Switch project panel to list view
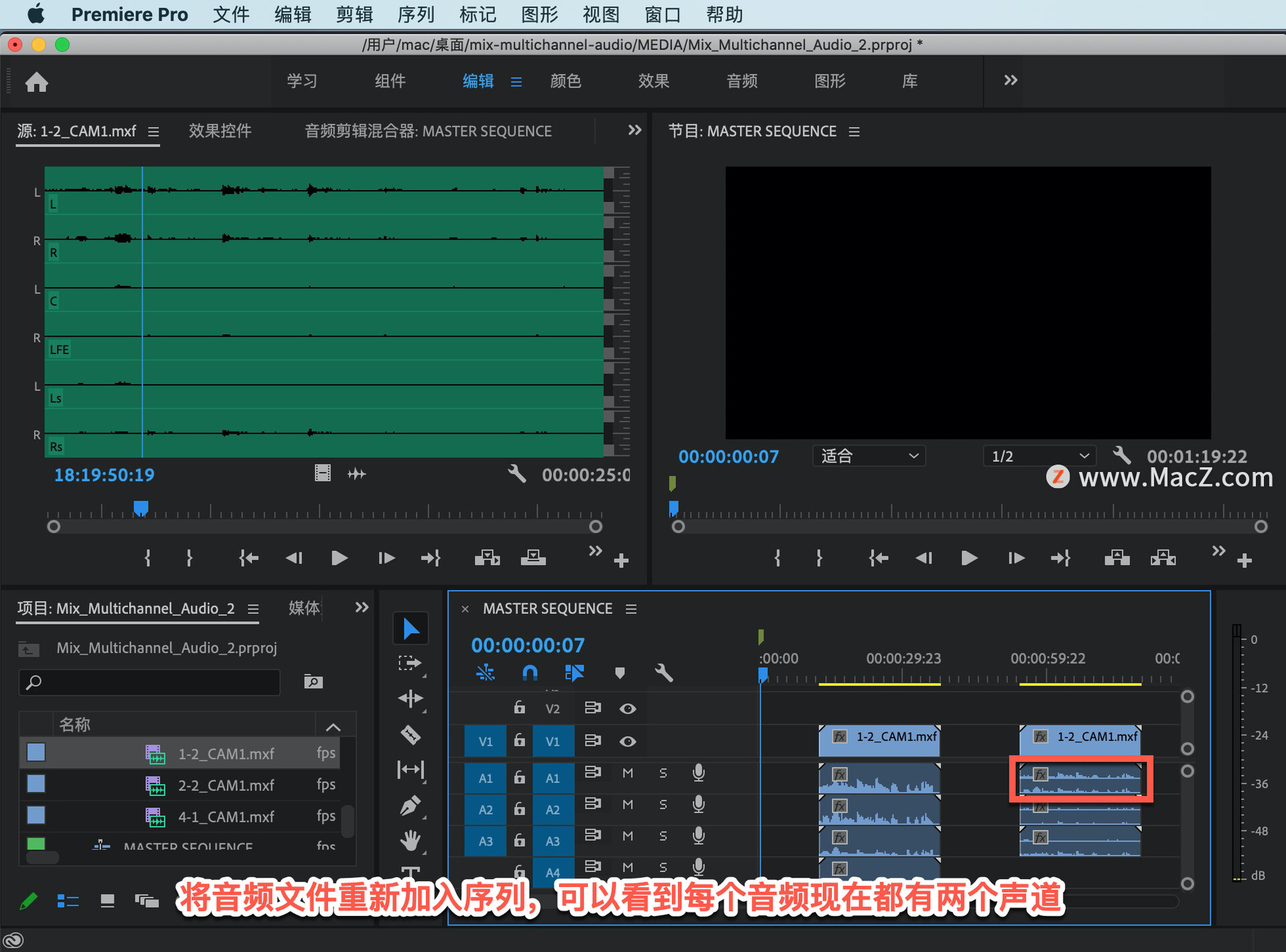Image resolution: width=1286 pixels, height=952 pixels. point(68,901)
